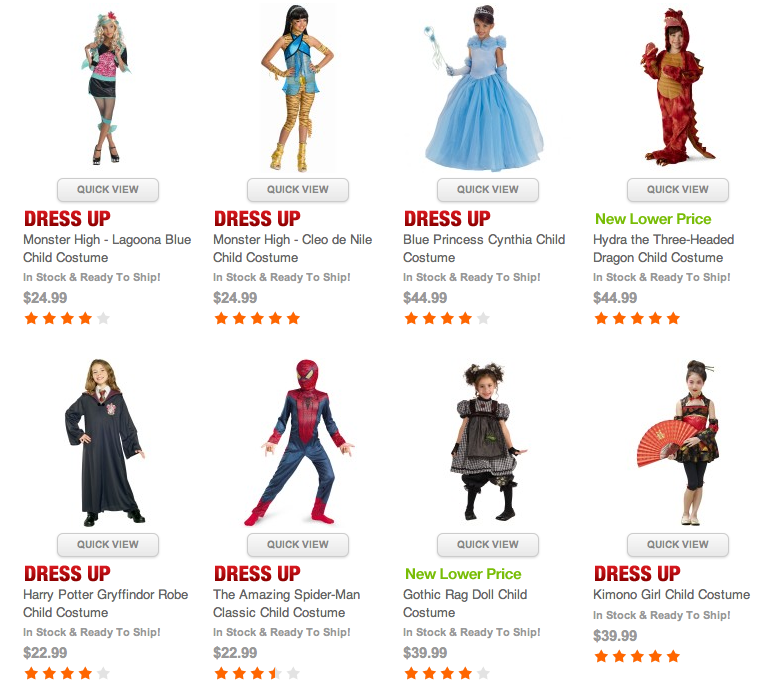The height and width of the screenshot is (700, 784).
Task: View the red dragon costume product image
Action: 678,88
